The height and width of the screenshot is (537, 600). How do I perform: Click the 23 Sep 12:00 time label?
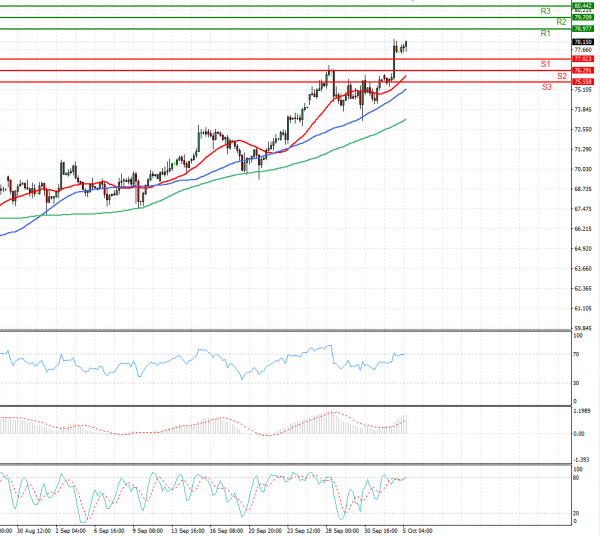click(x=304, y=531)
